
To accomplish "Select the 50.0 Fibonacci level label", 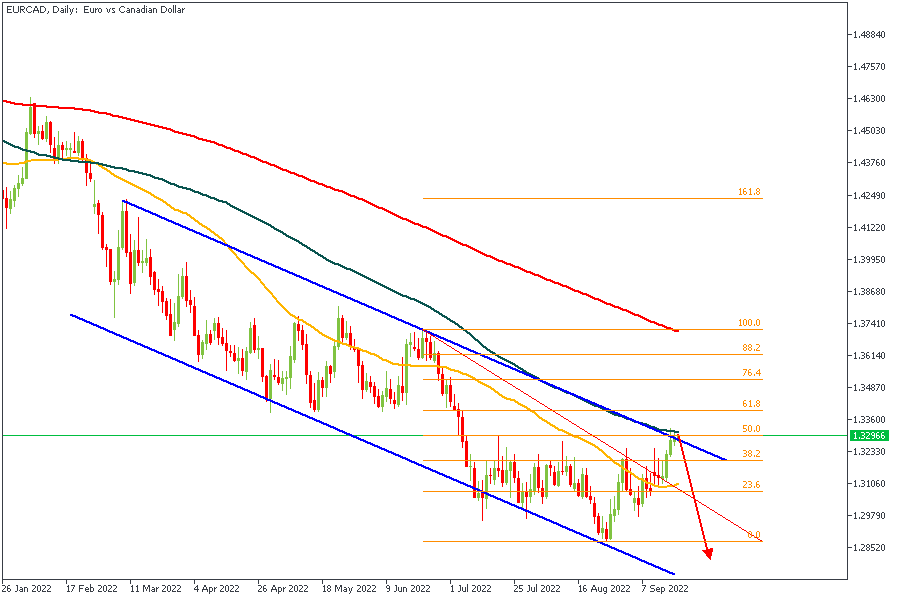I will pyautogui.click(x=750, y=429).
